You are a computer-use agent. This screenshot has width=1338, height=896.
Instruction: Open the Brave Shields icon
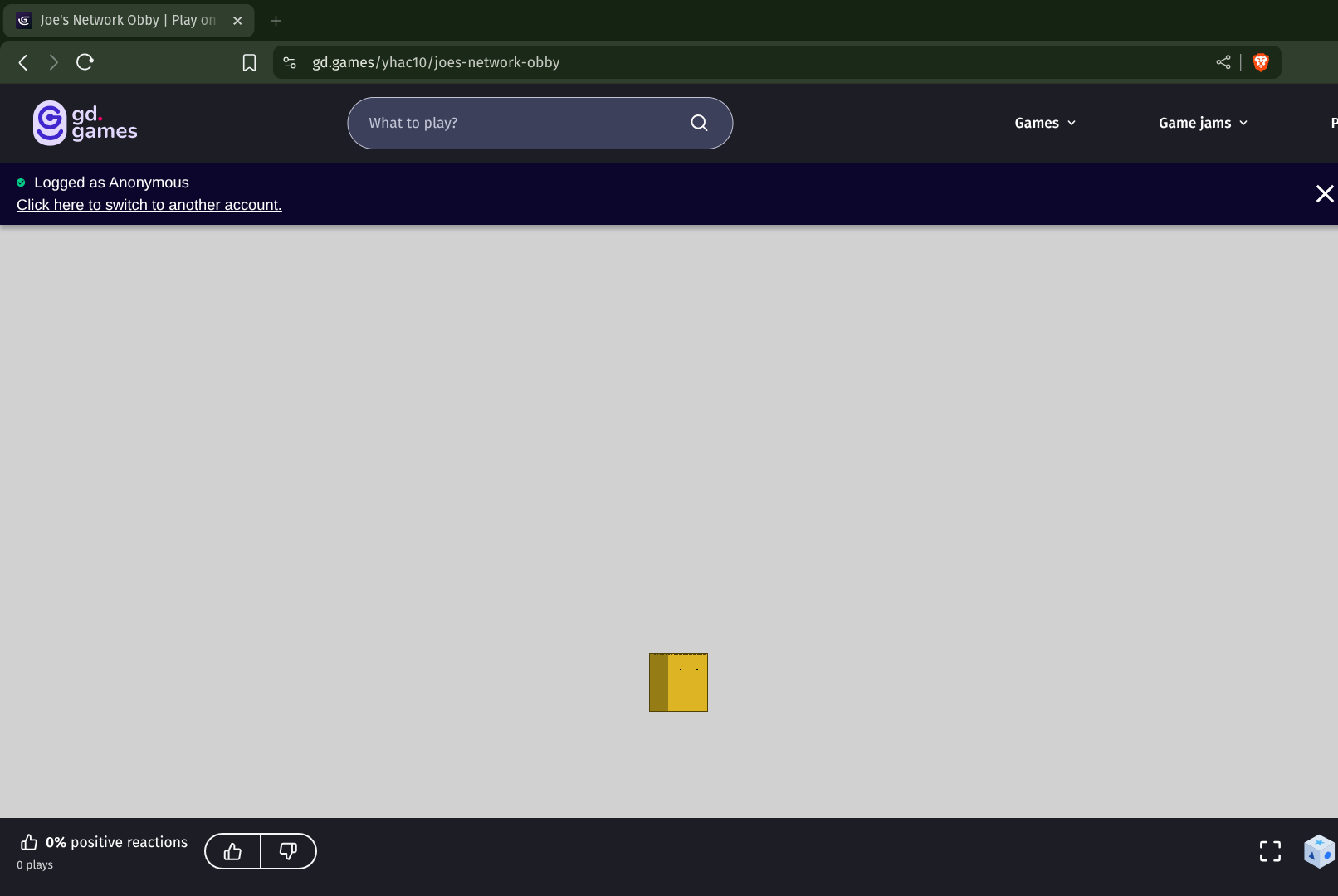[x=1260, y=62]
